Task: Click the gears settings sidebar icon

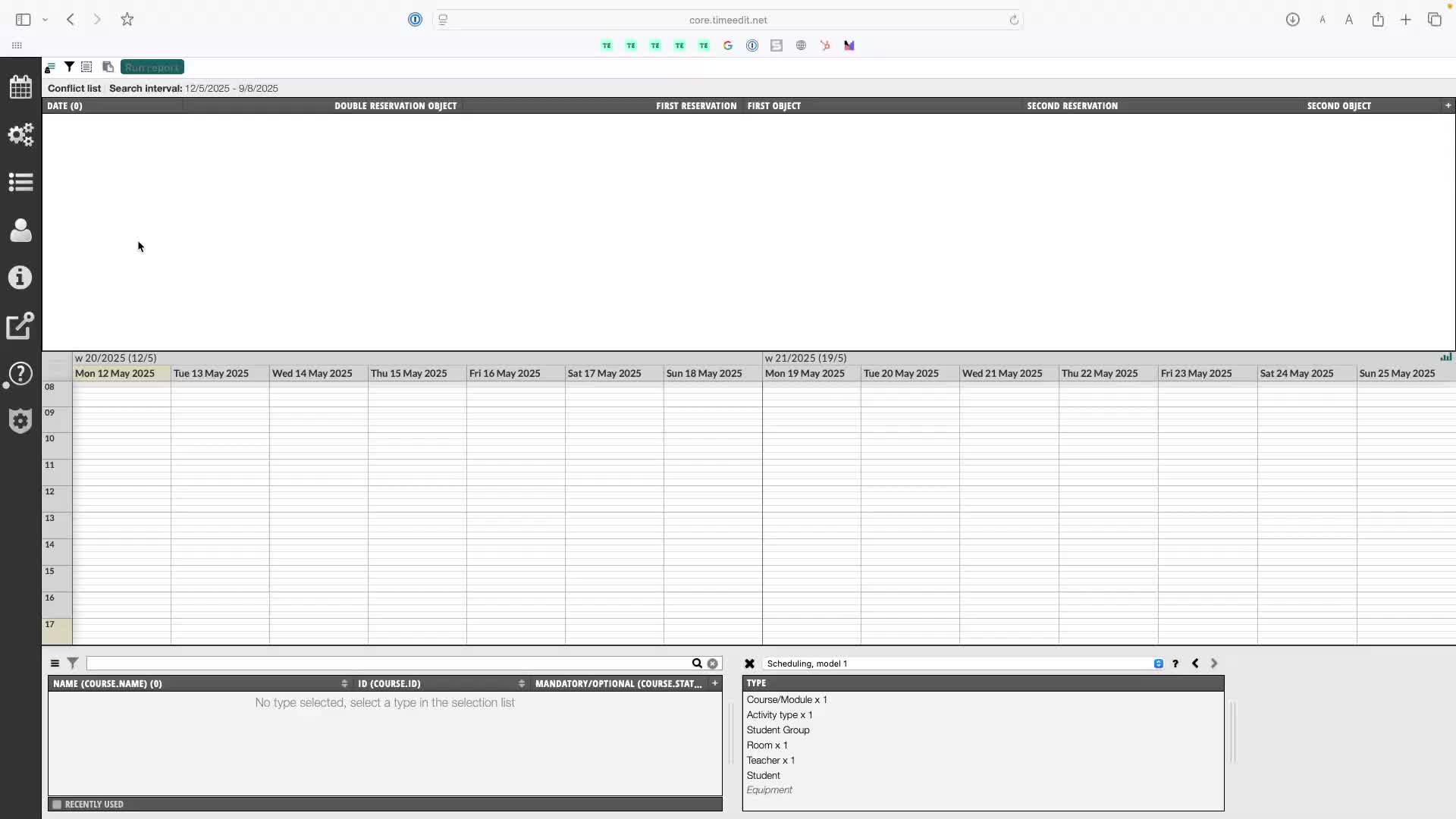Action: 20,135
